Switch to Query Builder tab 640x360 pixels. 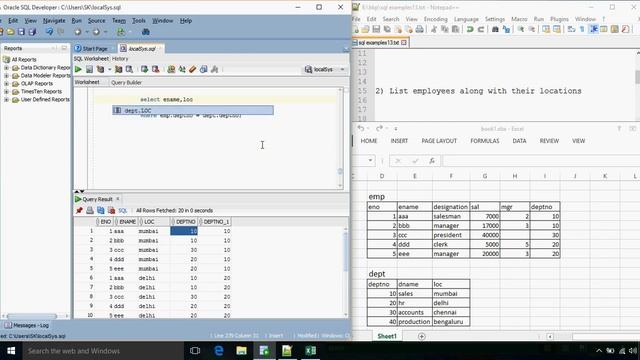126,82
